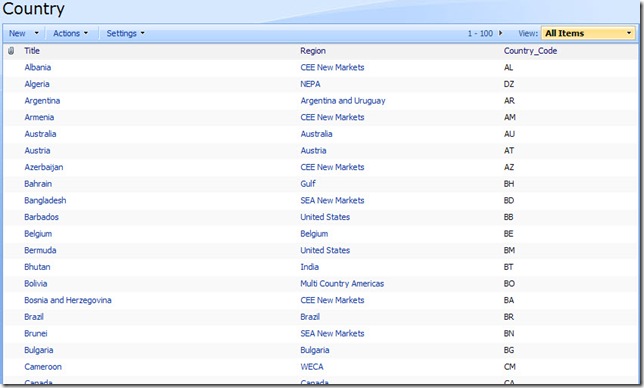Open the Brazil title link
Image resolution: width=644 pixels, height=388 pixels.
pyautogui.click(x=34, y=317)
